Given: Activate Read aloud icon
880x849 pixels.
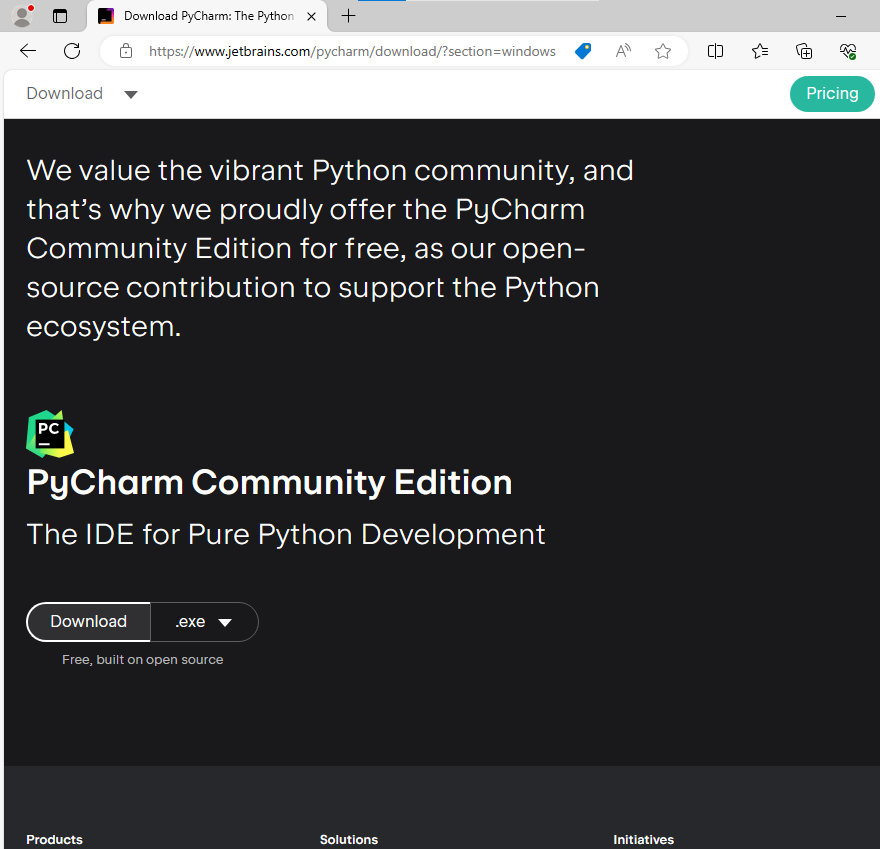Looking at the screenshot, I should 623,51.
